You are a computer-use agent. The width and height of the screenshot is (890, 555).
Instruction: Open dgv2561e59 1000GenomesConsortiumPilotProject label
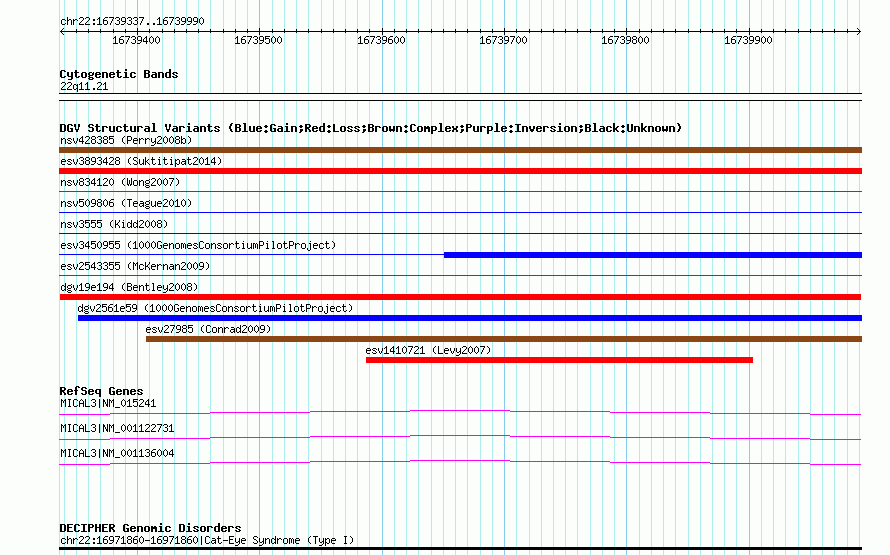tap(215, 308)
